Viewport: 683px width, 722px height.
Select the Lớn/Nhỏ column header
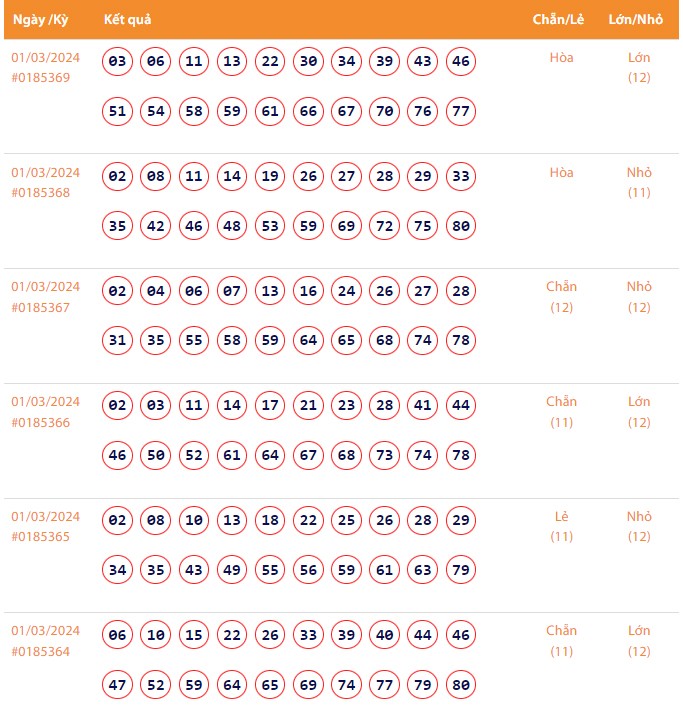tap(636, 20)
